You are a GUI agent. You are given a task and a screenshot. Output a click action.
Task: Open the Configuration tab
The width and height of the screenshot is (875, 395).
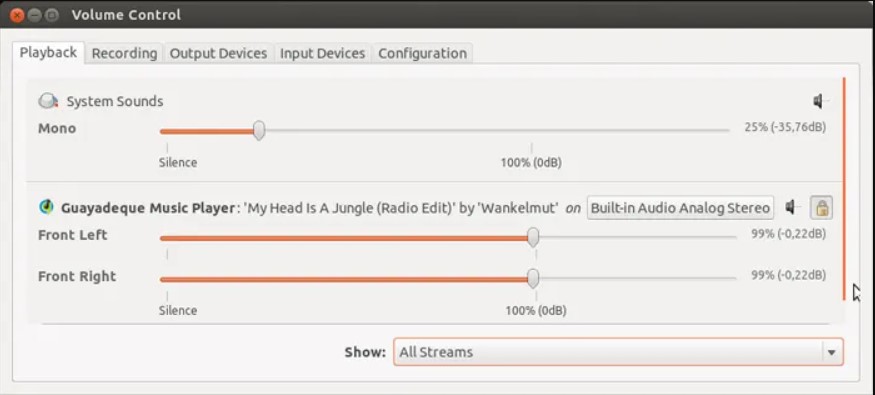pyautogui.click(x=422, y=54)
